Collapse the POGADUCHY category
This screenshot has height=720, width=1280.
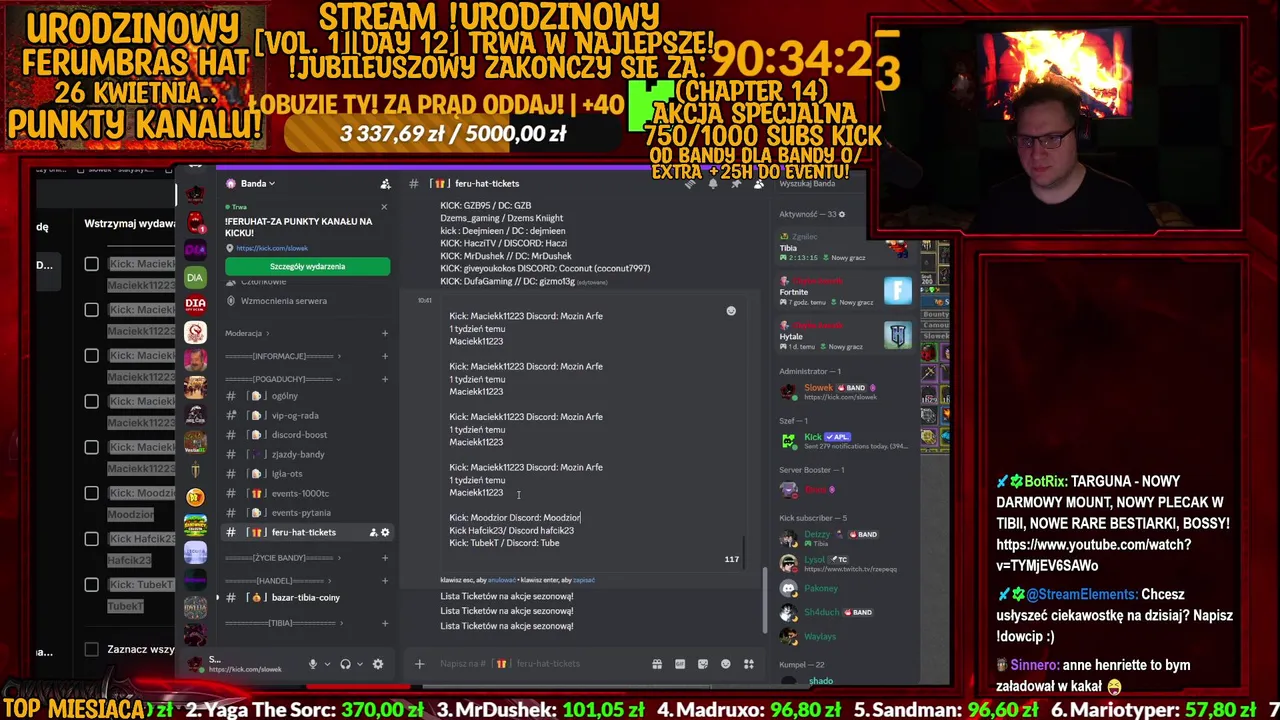coord(282,379)
